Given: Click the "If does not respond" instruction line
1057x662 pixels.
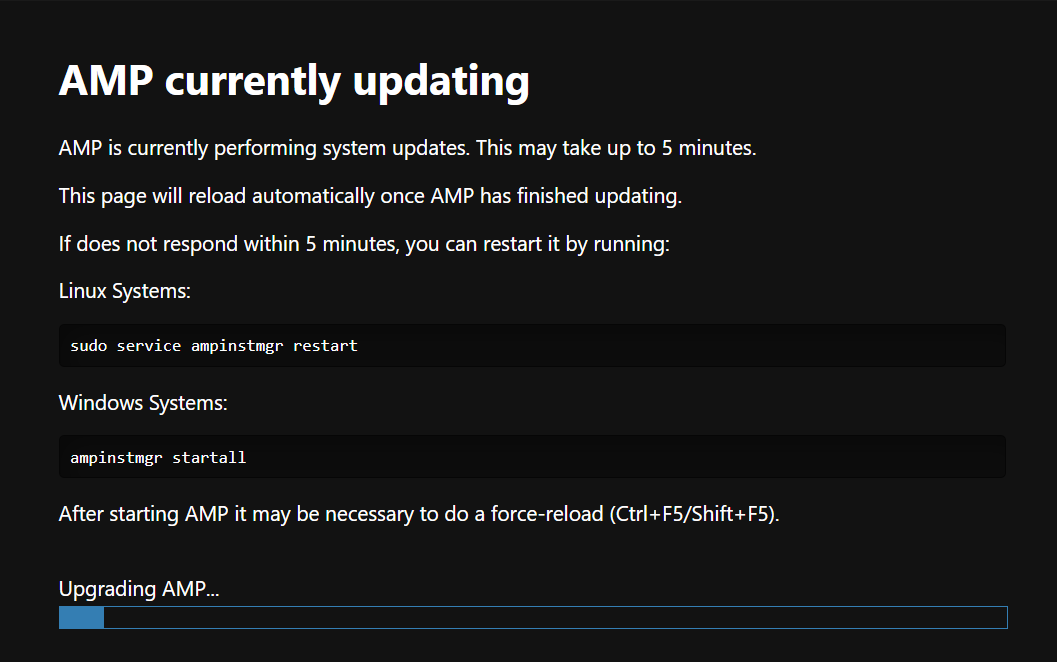Looking at the screenshot, I should coord(364,244).
